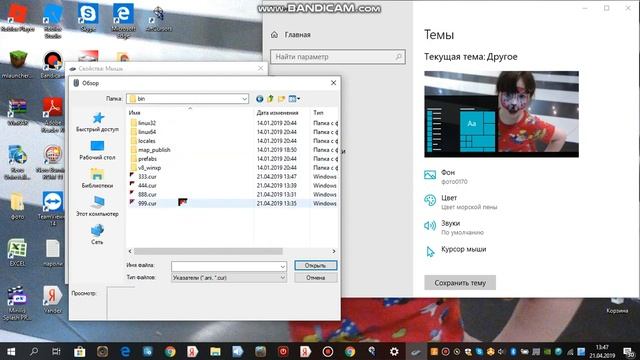
Task: Open the mlauncher Minecraft desktop icon
Action: pyautogui.click(x=17, y=64)
